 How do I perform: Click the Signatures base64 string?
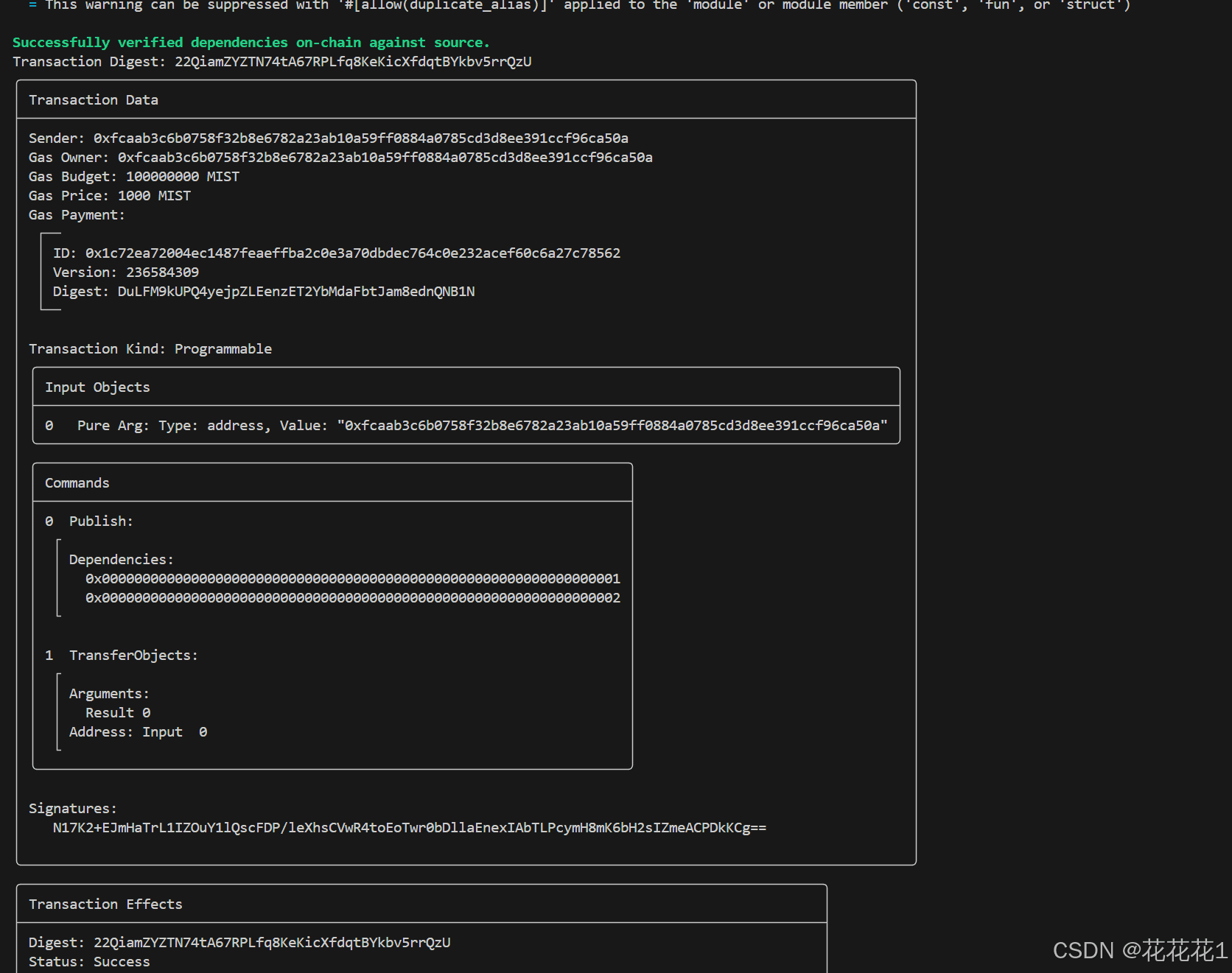pyautogui.click(x=410, y=828)
